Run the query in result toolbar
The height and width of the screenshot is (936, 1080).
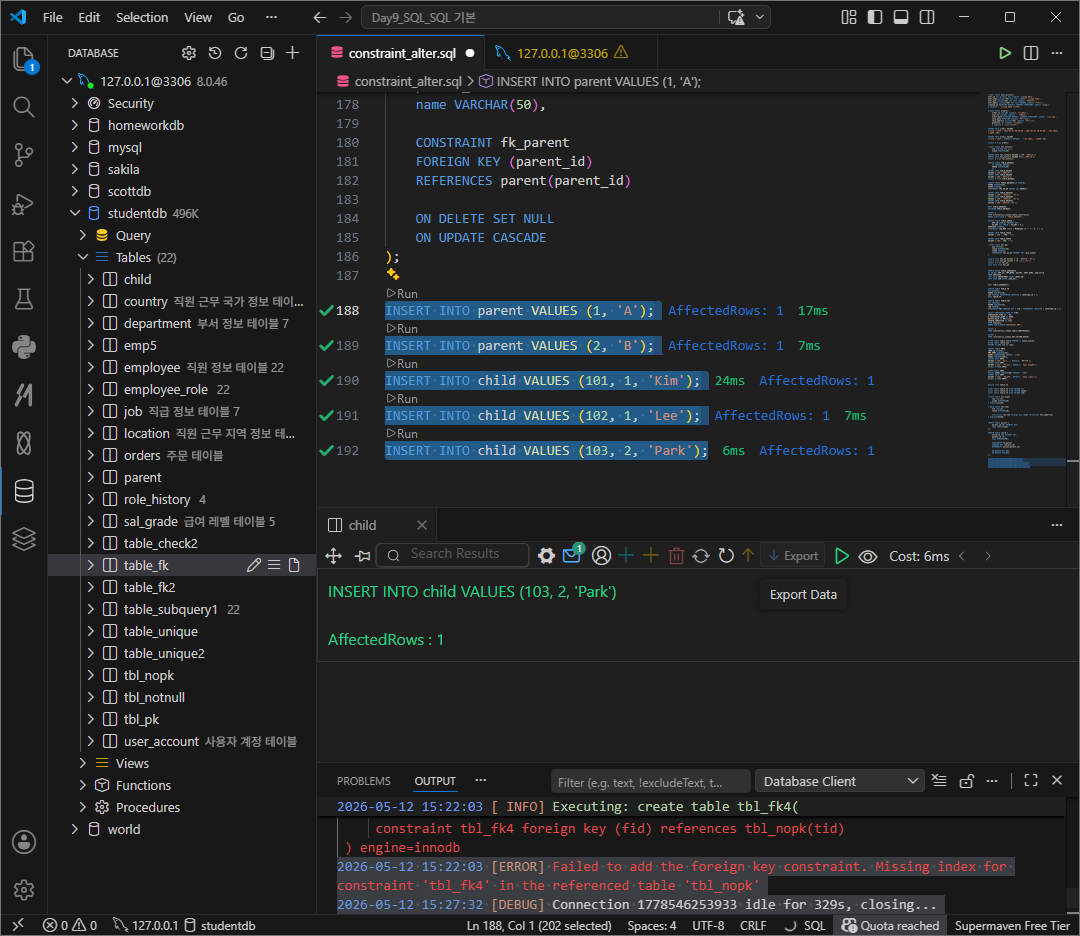click(x=842, y=556)
